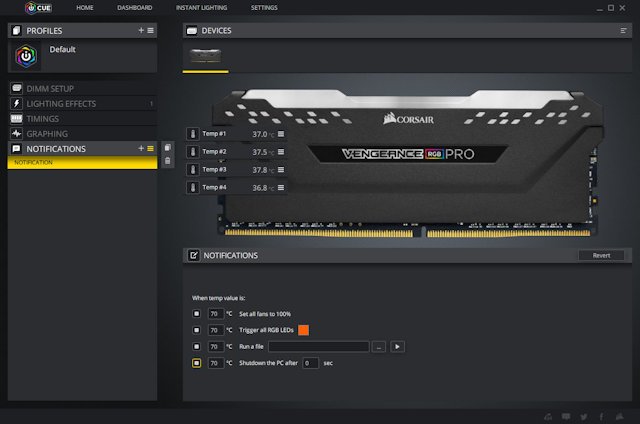Open Temp #4 sensor options menu
The height and width of the screenshot is (424, 640).
pos(281,188)
